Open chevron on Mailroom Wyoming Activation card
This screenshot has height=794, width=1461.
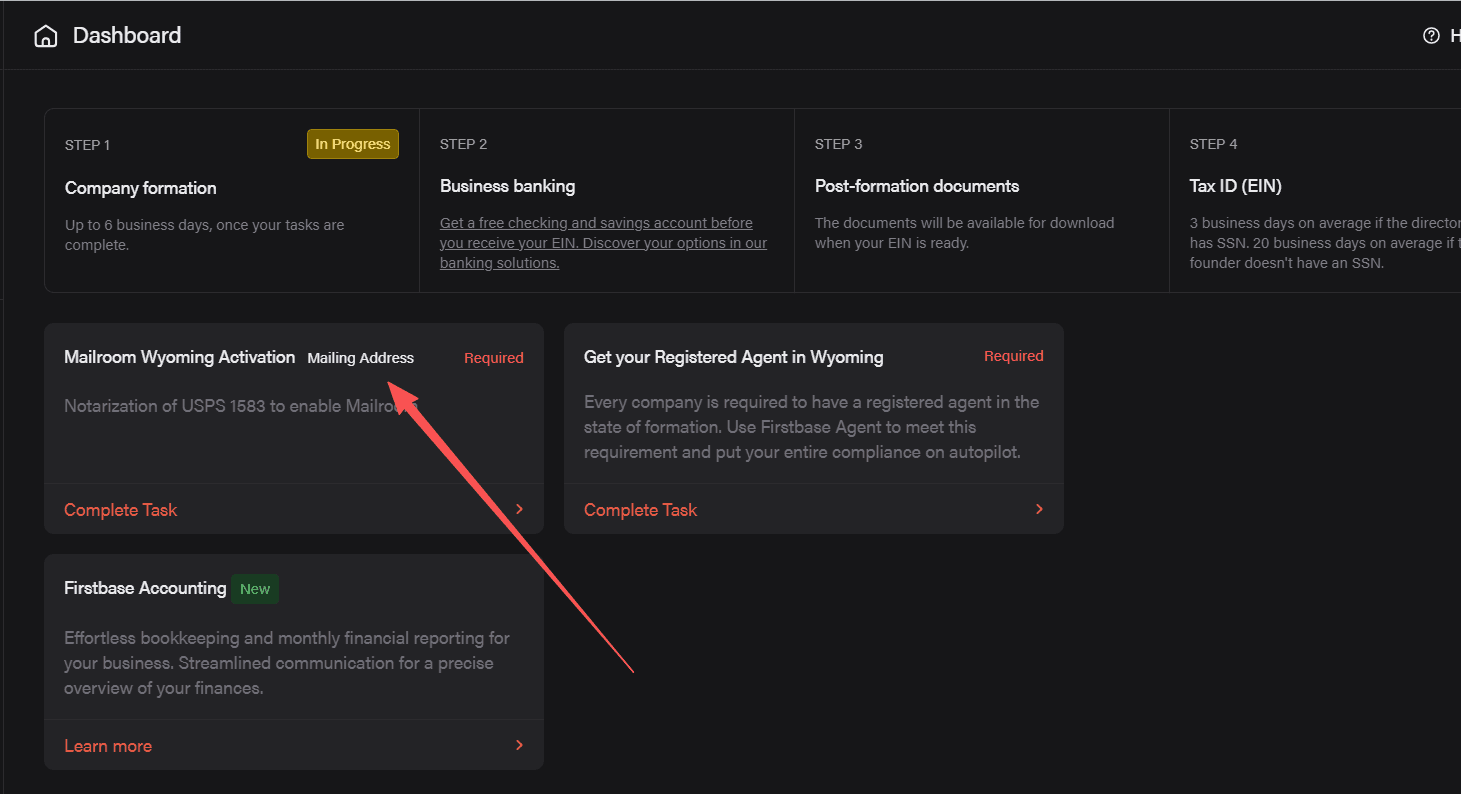(x=519, y=509)
